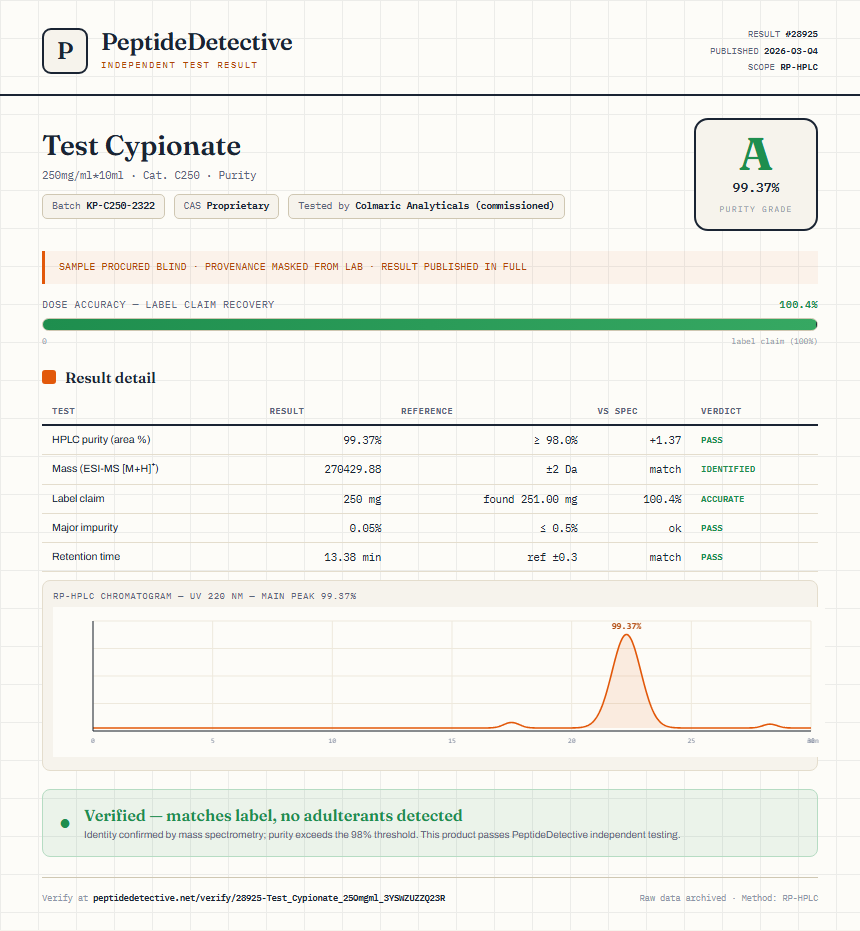Click the orange square beside Result detail
The image size is (860, 931).
49,377
